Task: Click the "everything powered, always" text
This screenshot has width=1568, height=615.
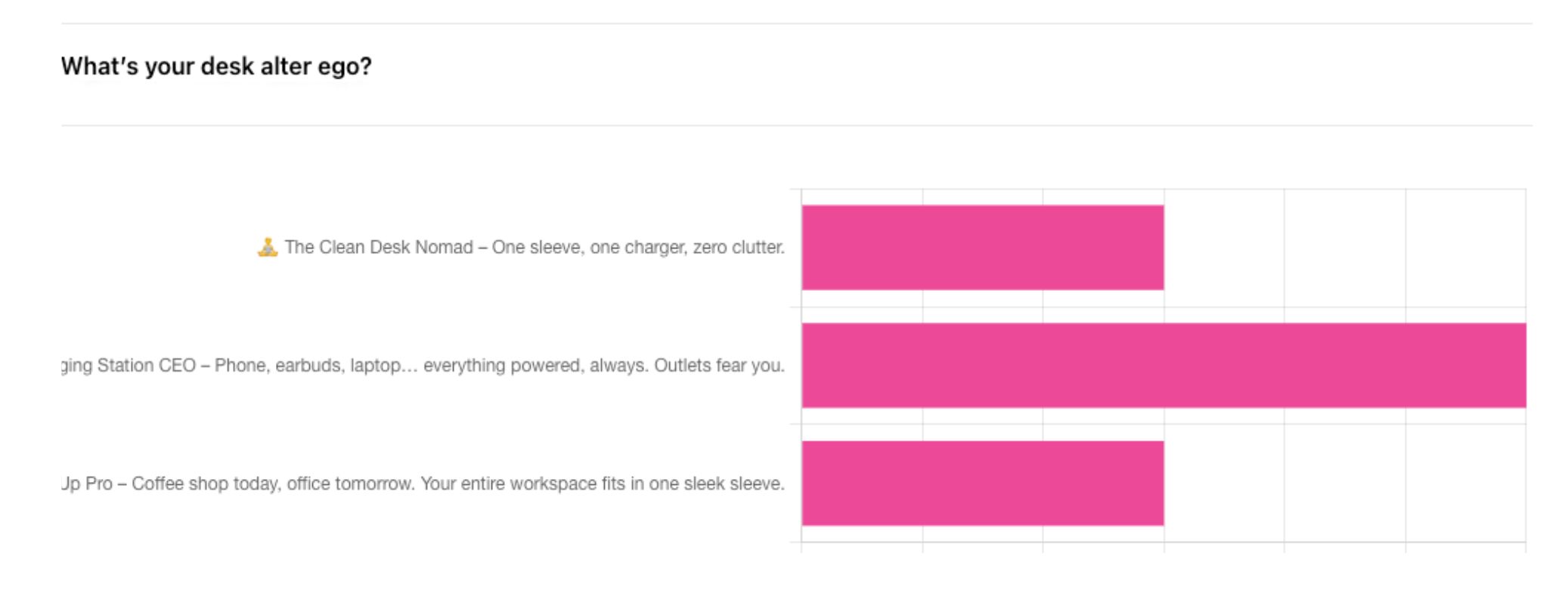Action: tap(534, 366)
